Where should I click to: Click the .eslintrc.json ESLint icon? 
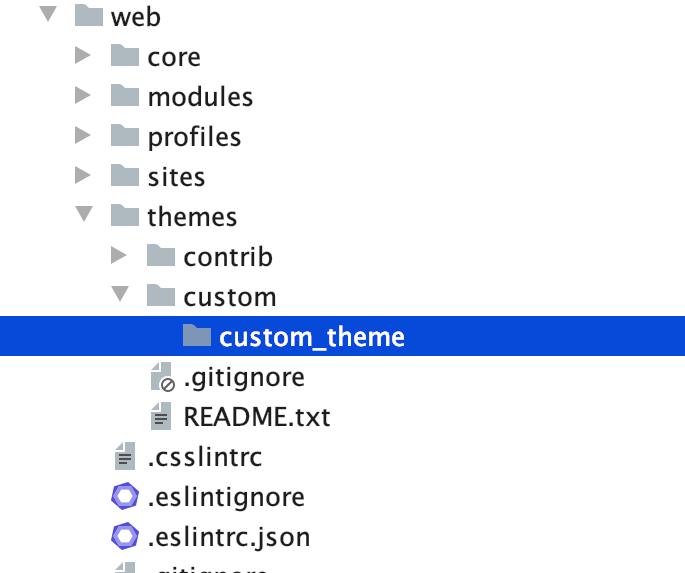point(125,537)
